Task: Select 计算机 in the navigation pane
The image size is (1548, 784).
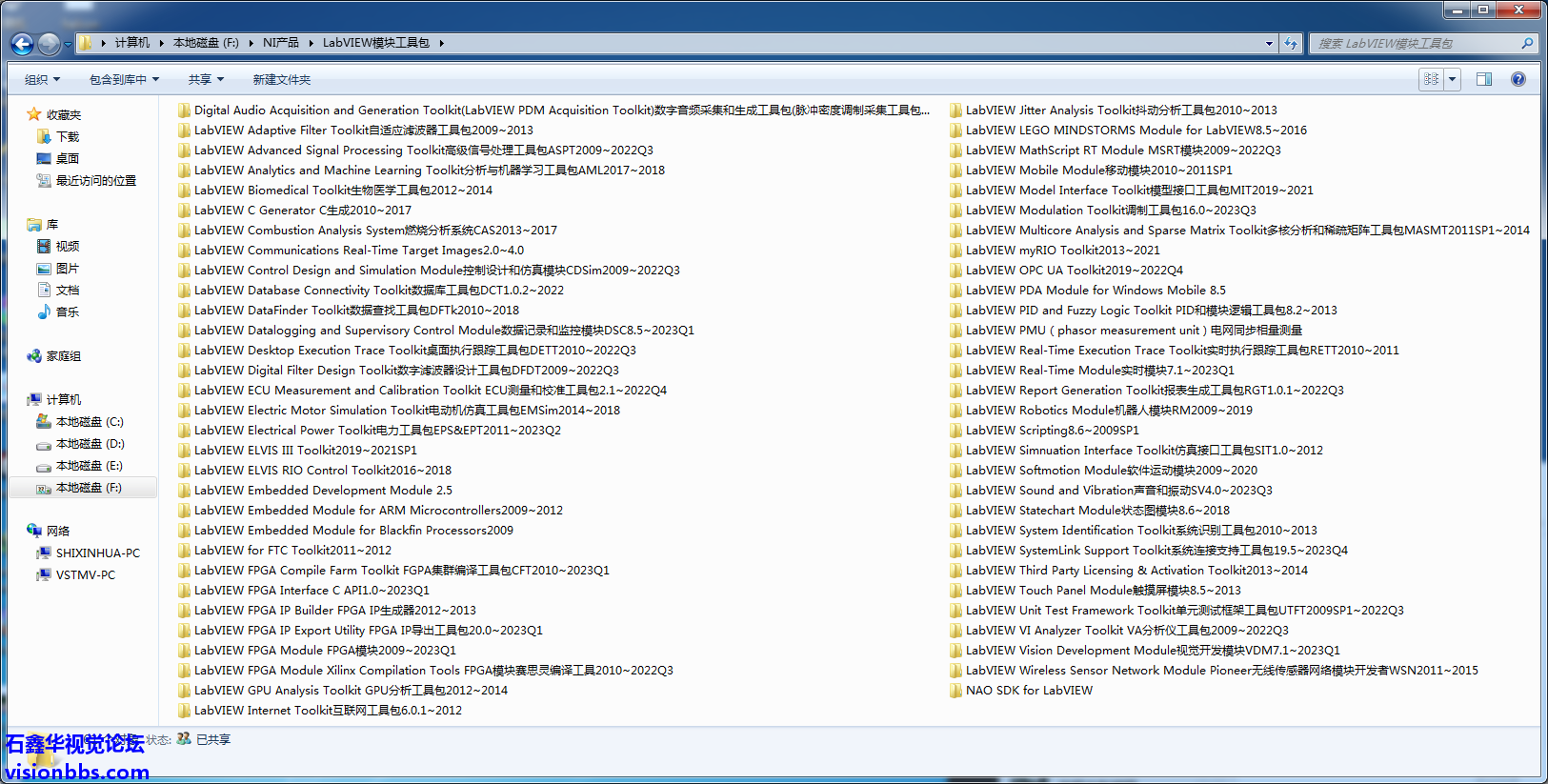Action: click(x=63, y=399)
